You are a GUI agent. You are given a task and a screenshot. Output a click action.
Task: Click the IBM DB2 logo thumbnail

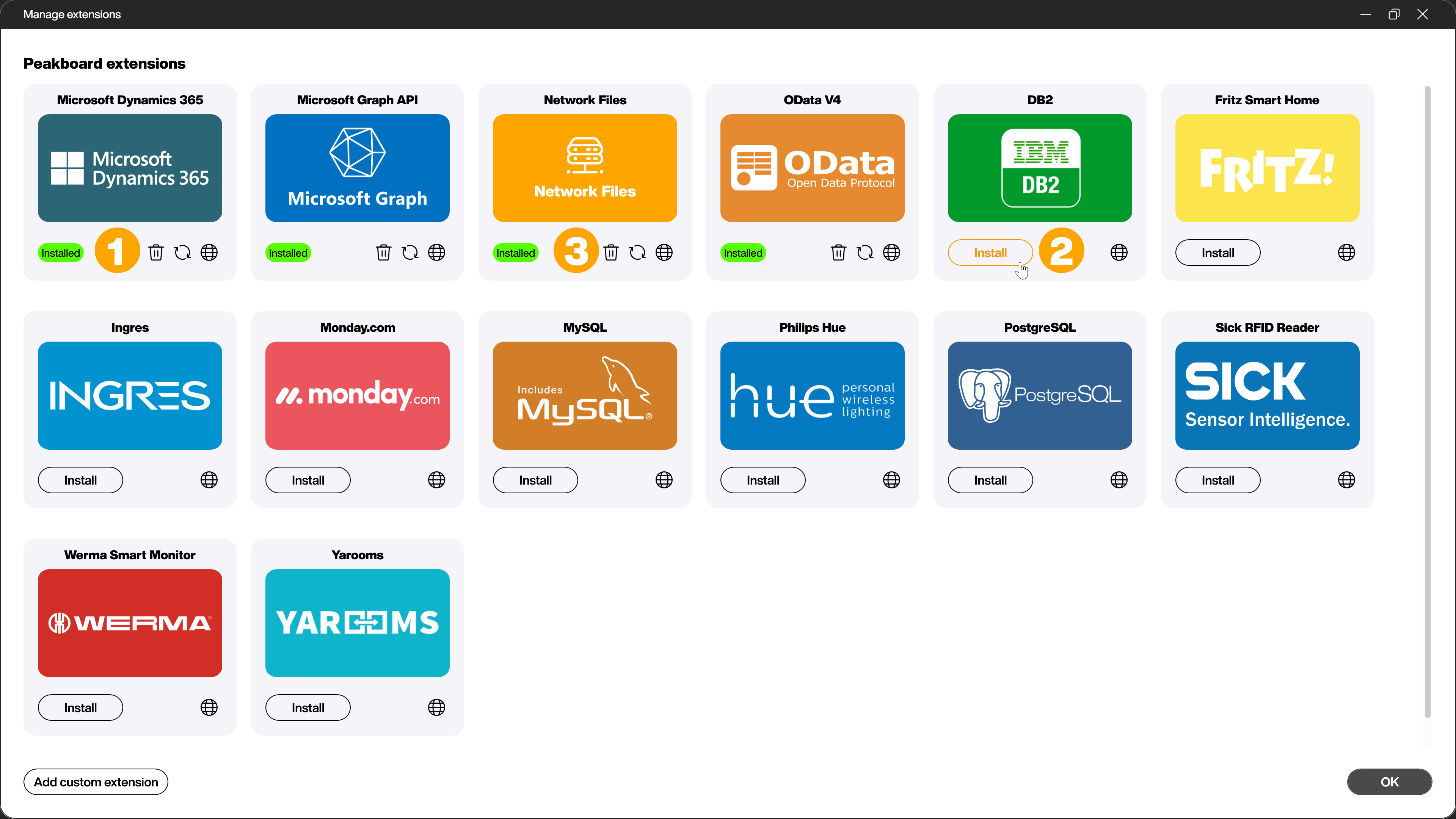(1040, 168)
